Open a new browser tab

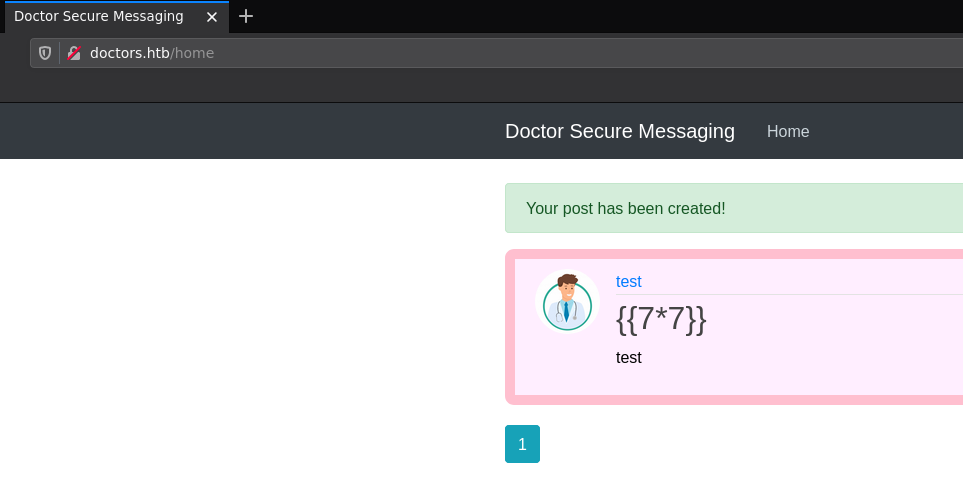tap(246, 16)
